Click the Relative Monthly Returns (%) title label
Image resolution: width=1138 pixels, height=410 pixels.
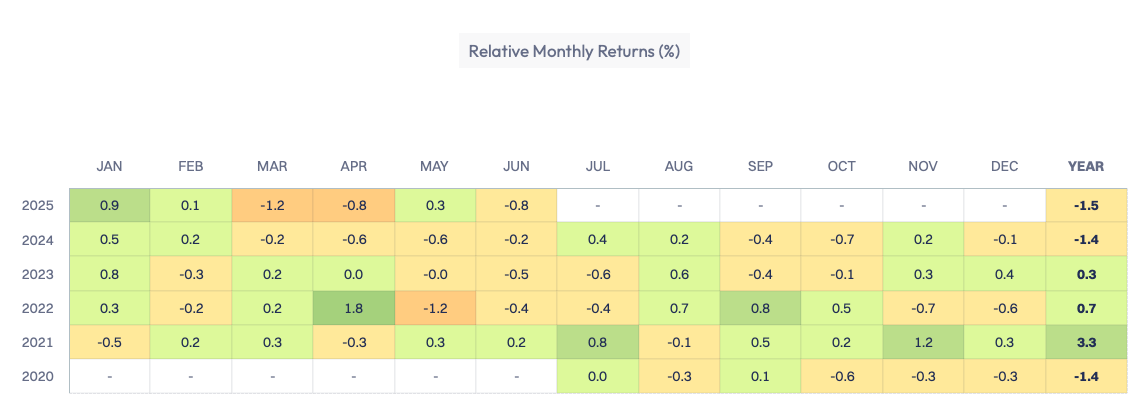574,51
